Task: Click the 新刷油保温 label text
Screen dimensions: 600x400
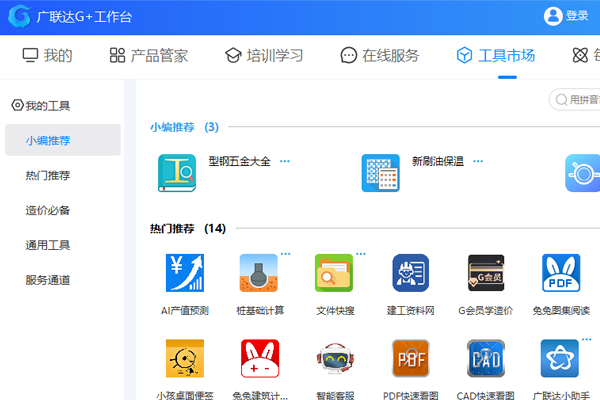Action: point(438,161)
